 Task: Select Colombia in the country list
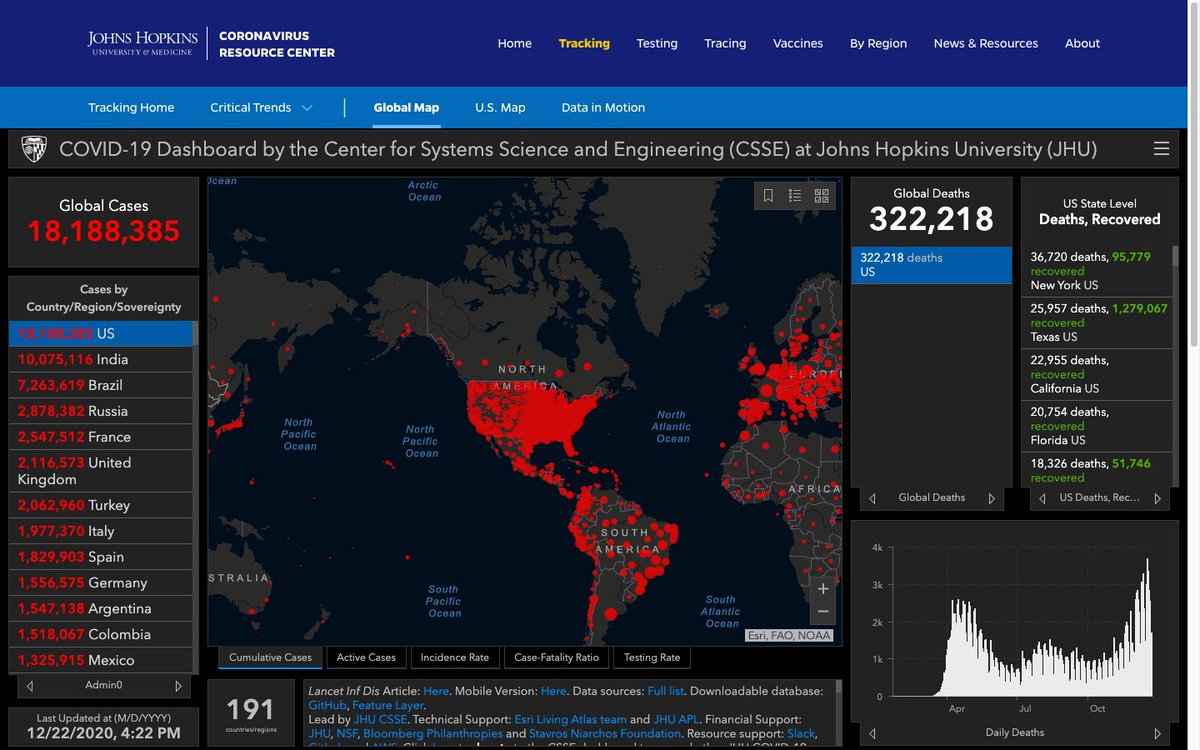click(x=100, y=635)
